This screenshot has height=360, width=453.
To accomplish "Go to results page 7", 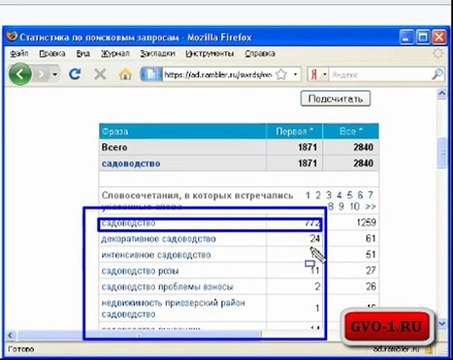I will tap(370, 195).
